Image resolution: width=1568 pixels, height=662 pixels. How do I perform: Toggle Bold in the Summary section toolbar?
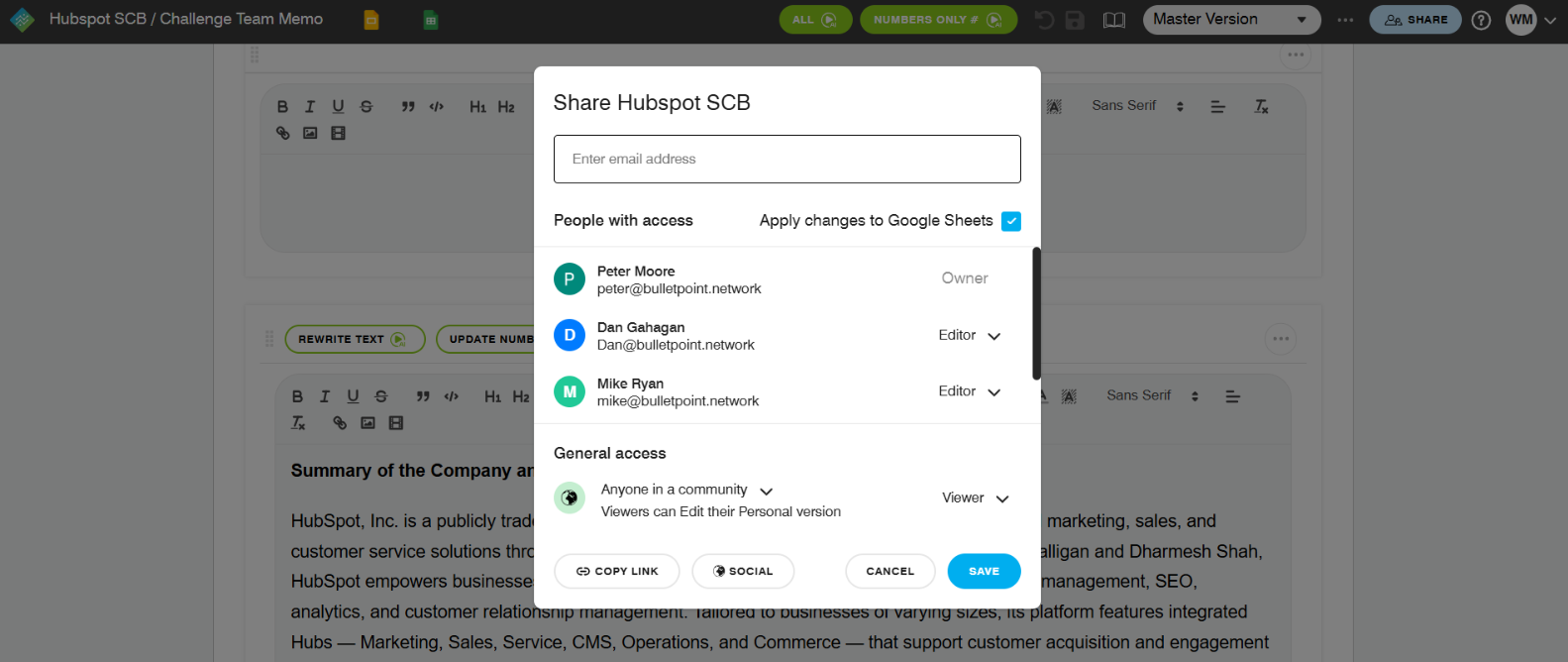(x=297, y=396)
